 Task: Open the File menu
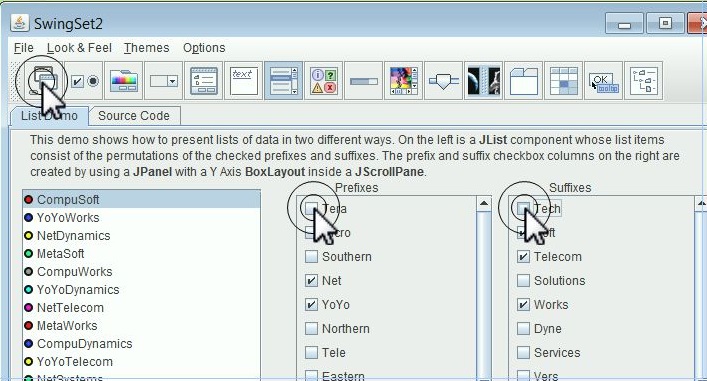click(23, 48)
